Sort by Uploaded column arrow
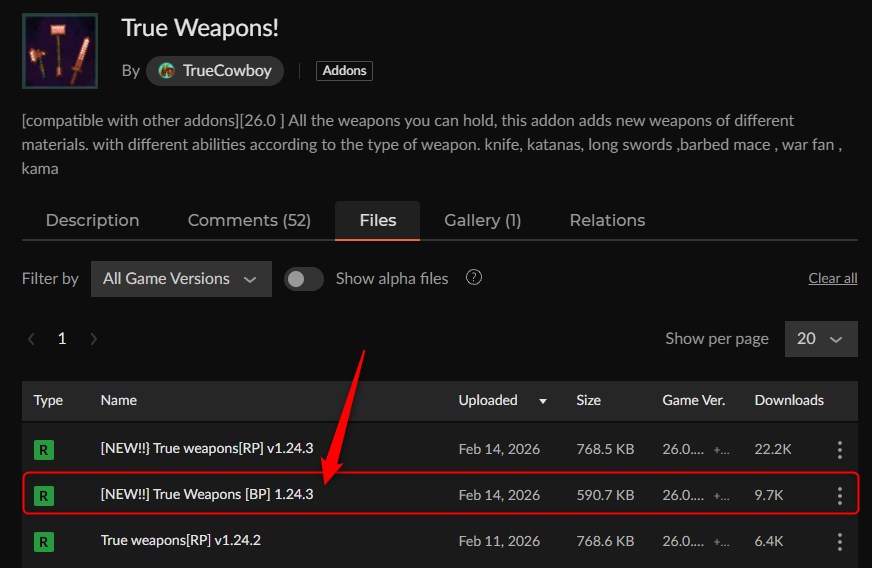The image size is (872, 568). pyautogui.click(x=543, y=401)
